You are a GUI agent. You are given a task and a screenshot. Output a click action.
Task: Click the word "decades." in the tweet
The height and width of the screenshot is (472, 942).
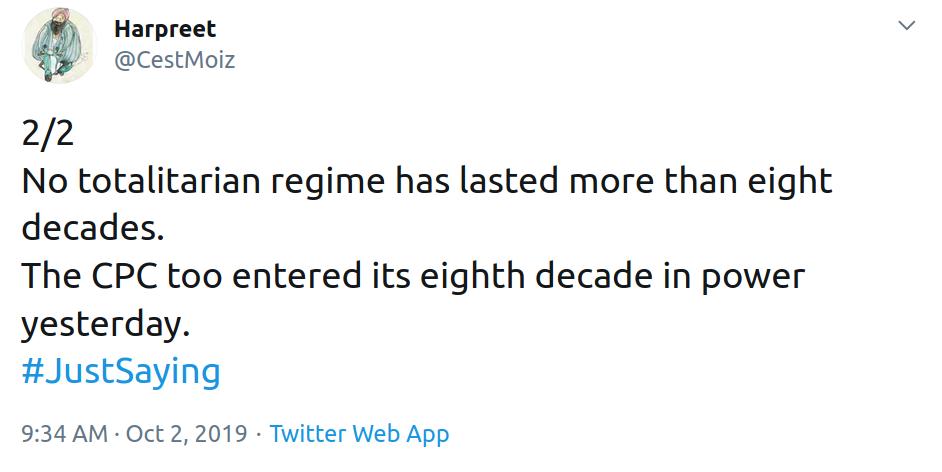91,228
